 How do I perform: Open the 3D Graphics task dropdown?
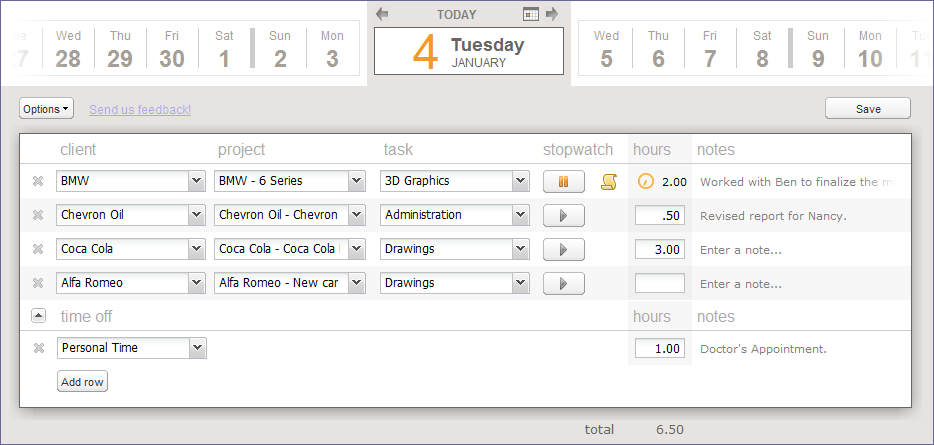tap(520, 181)
